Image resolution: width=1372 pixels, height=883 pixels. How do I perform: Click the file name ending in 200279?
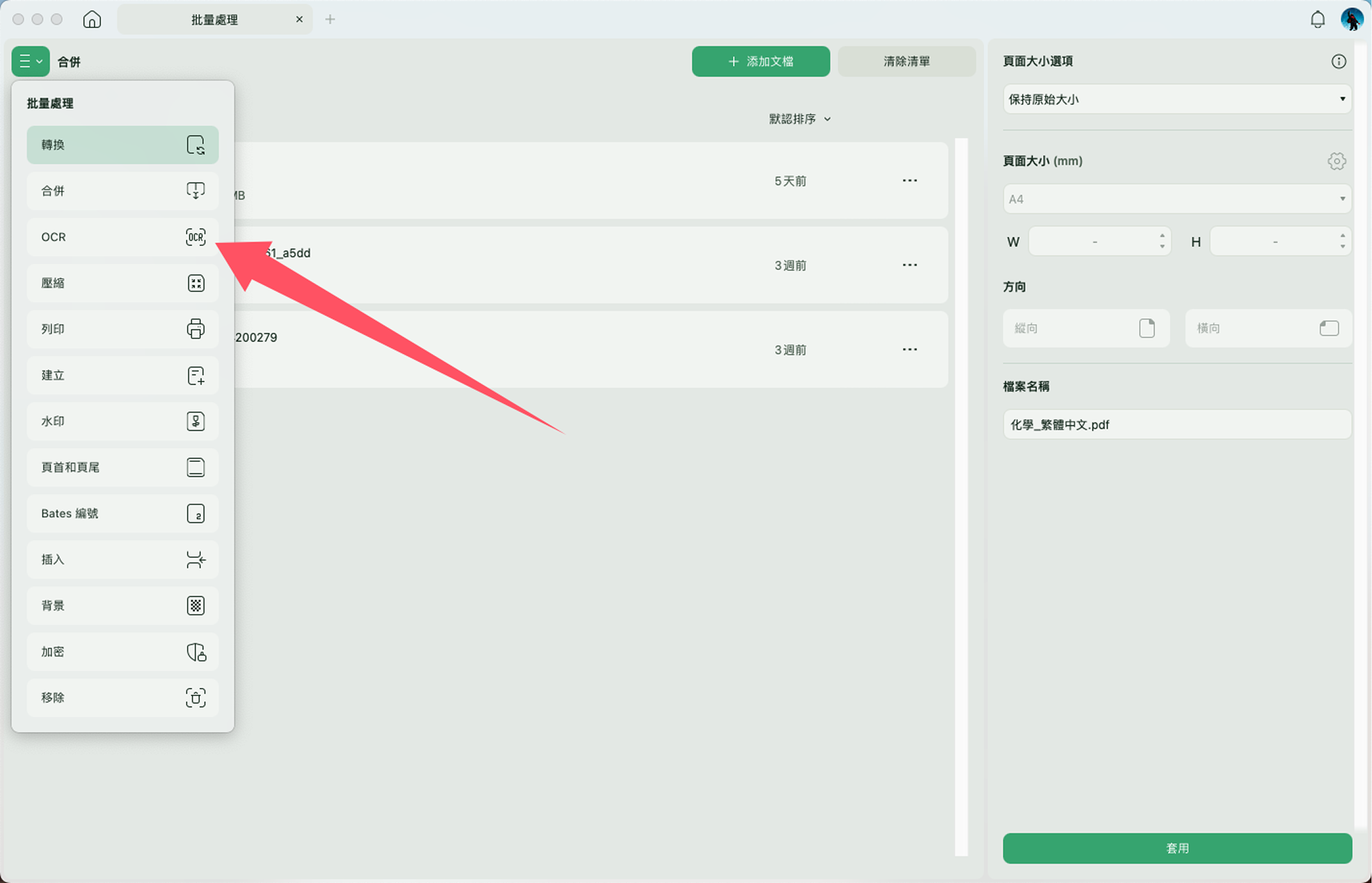pos(256,337)
